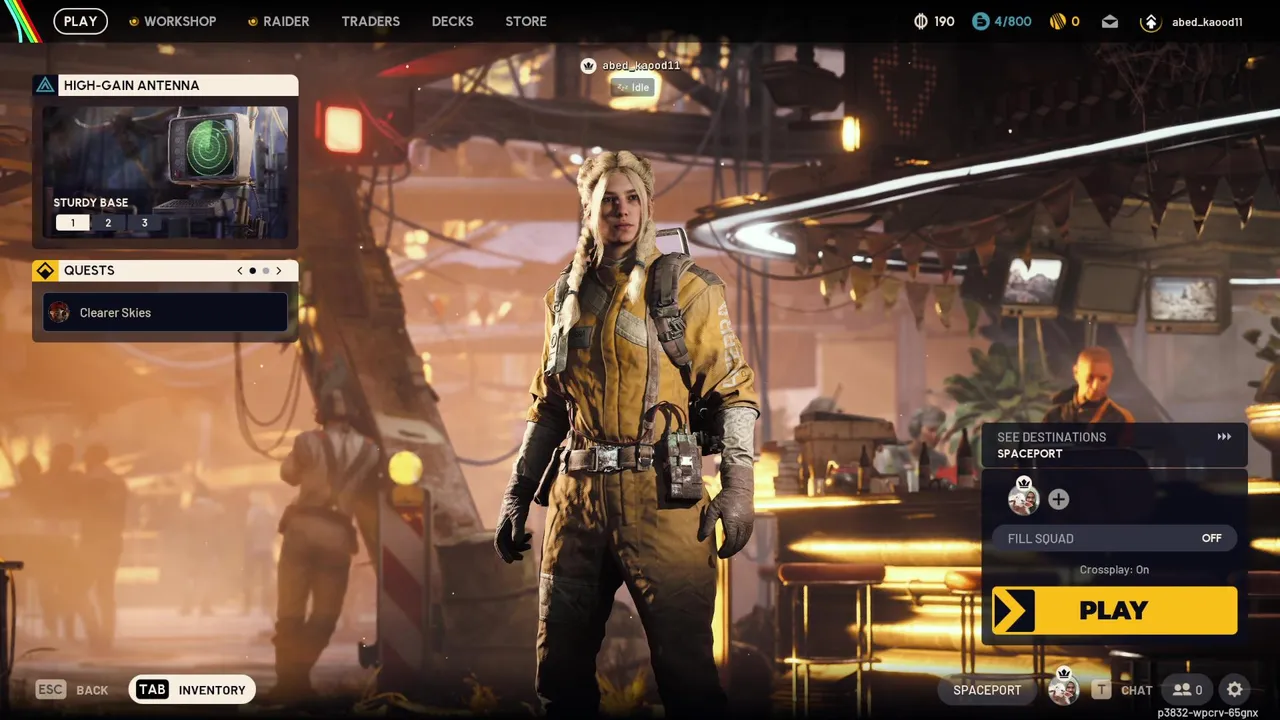The height and width of the screenshot is (720, 1280).
Task: Click the High-Gain Antenna triangle icon
Action: point(45,85)
